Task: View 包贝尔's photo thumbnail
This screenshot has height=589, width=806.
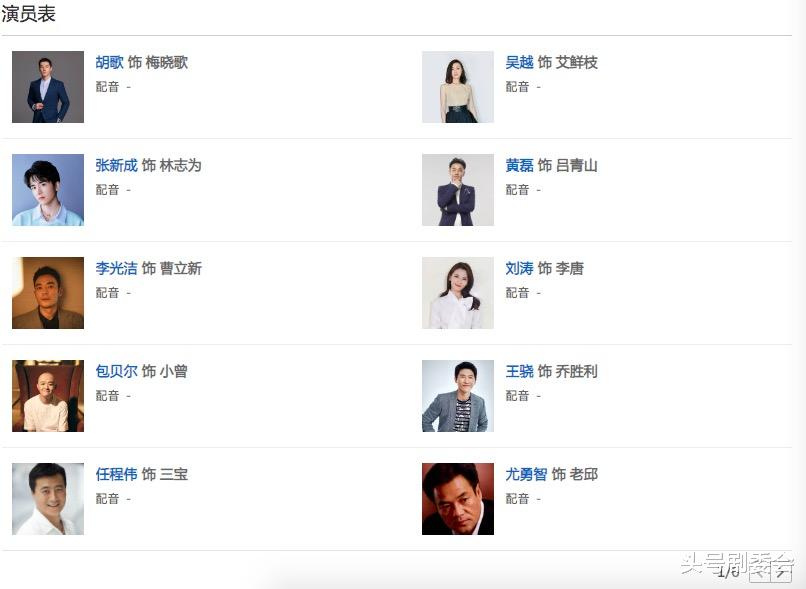Action: [x=47, y=395]
